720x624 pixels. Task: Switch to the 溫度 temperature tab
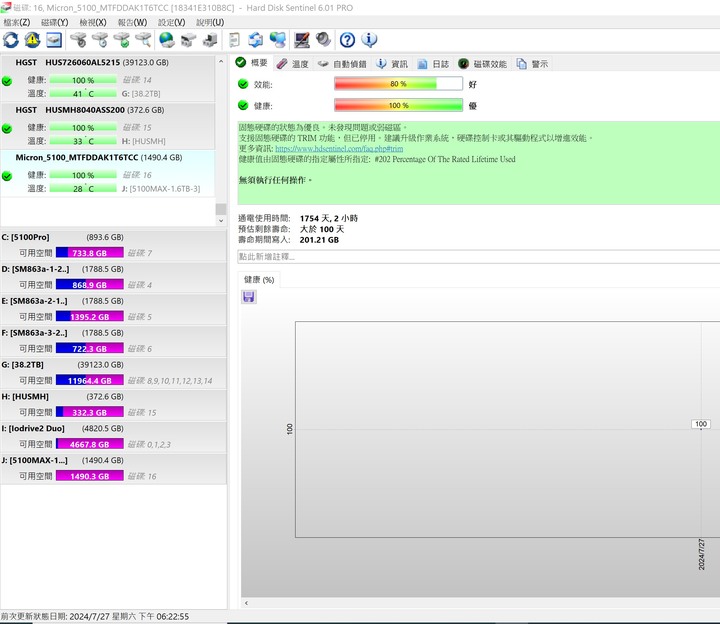click(x=292, y=64)
